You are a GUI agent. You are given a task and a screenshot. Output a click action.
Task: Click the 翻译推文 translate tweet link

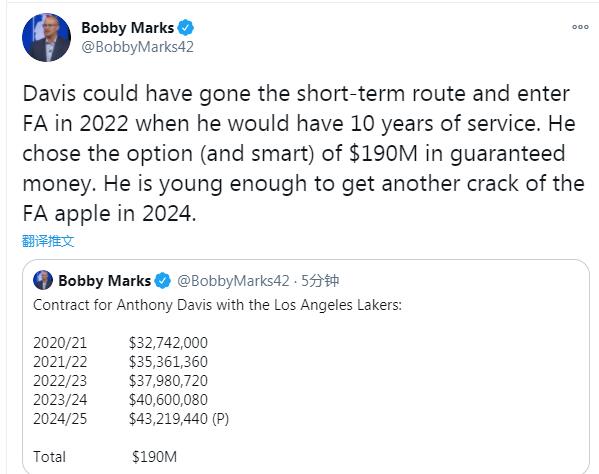pos(48,241)
